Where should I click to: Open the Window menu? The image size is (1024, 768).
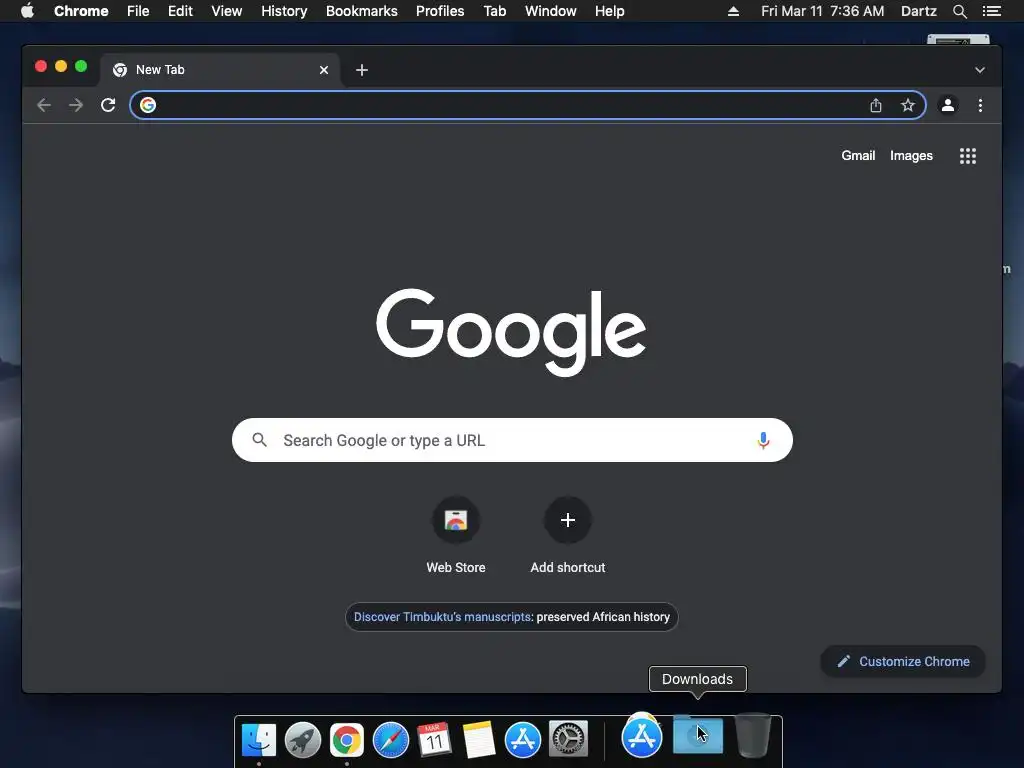point(551,11)
